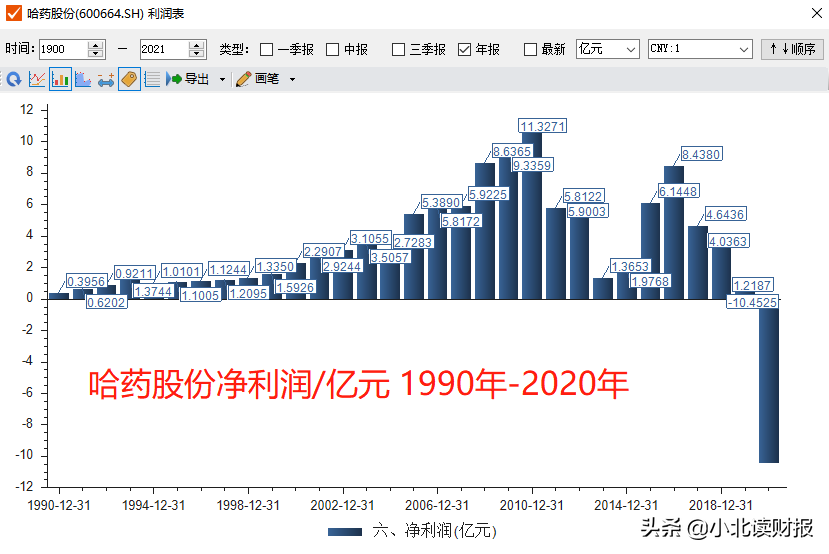Check the 一季报 checkbox

click(266, 50)
